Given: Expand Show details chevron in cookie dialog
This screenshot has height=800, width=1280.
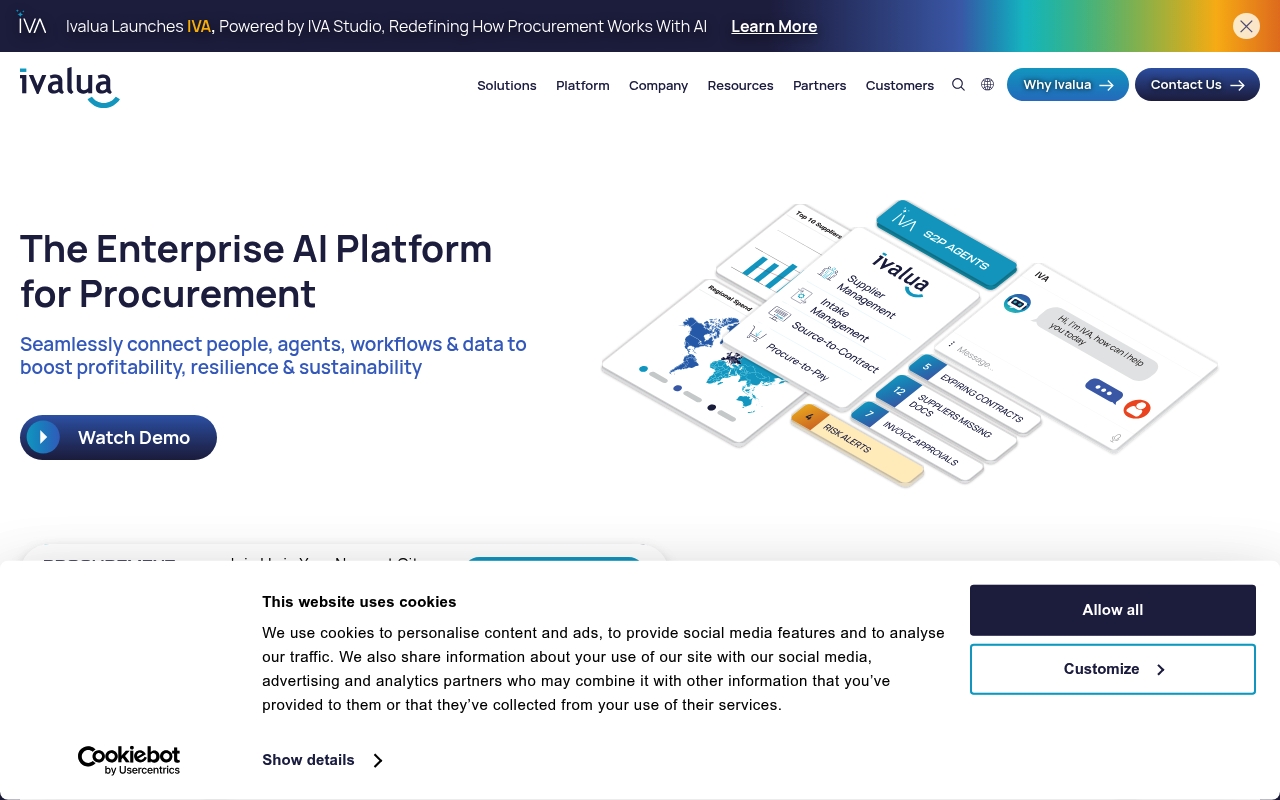Looking at the screenshot, I should click(x=377, y=760).
